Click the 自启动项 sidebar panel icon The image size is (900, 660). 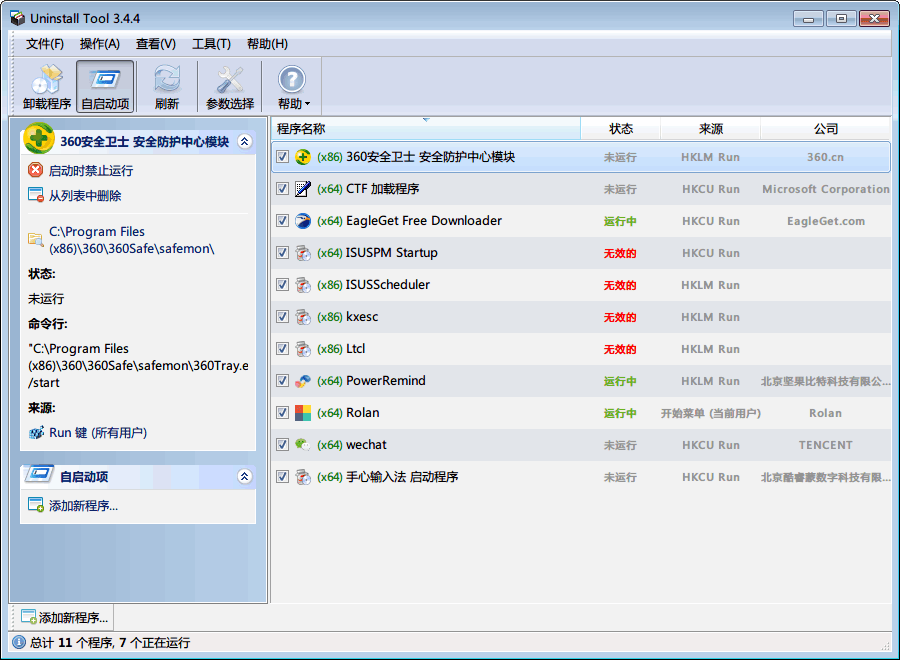(x=39, y=474)
